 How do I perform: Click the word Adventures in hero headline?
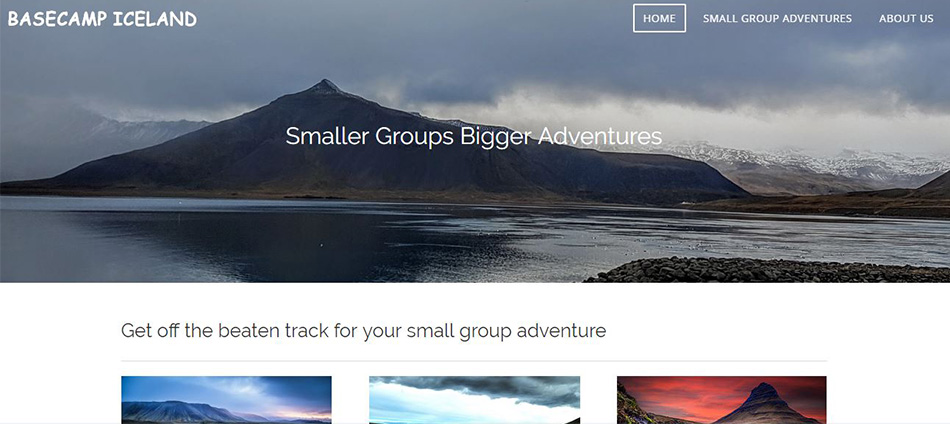tap(600, 136)
